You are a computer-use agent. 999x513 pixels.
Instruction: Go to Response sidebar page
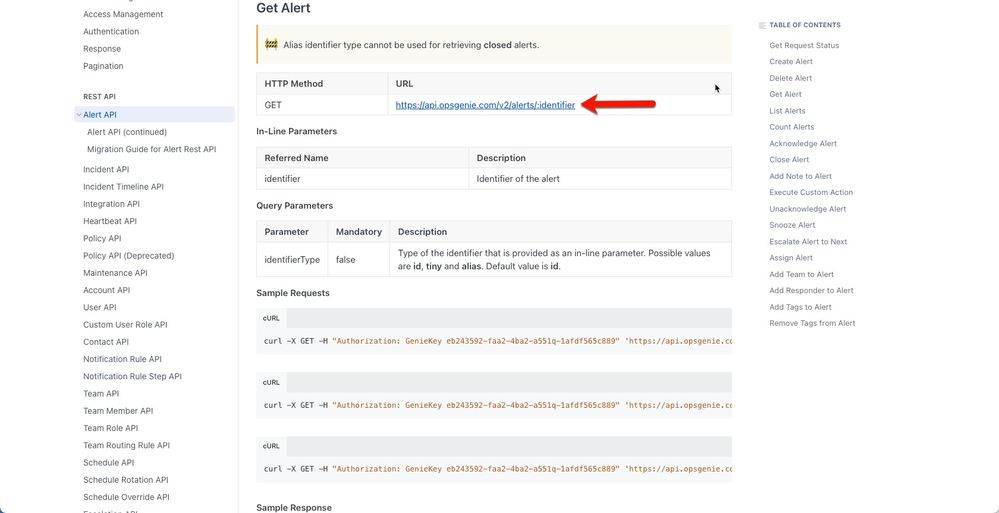pyautogui.click(x=102, y=48)
